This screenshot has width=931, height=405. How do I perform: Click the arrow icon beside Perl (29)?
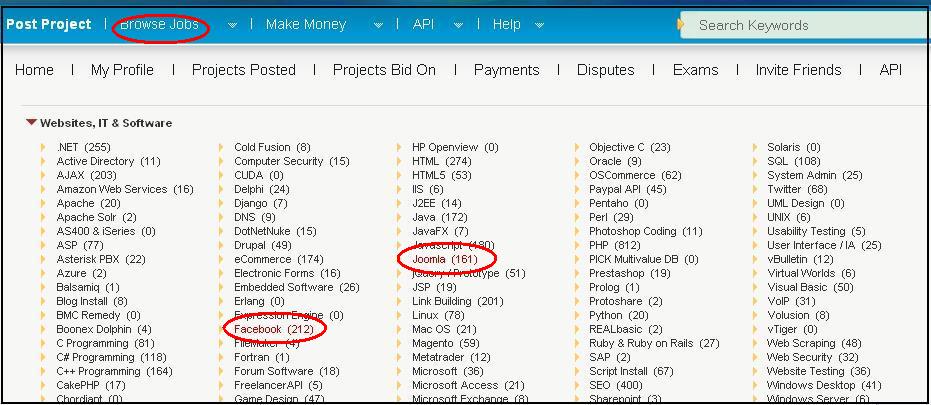point(577,217)
